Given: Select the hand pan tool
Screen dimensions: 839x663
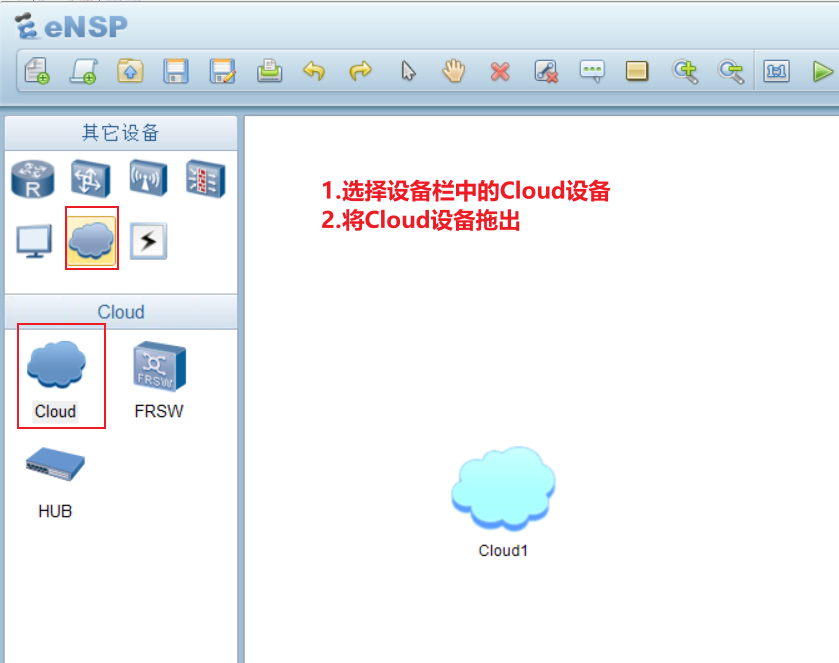Looking at the screenshot, I should point(454,71).
